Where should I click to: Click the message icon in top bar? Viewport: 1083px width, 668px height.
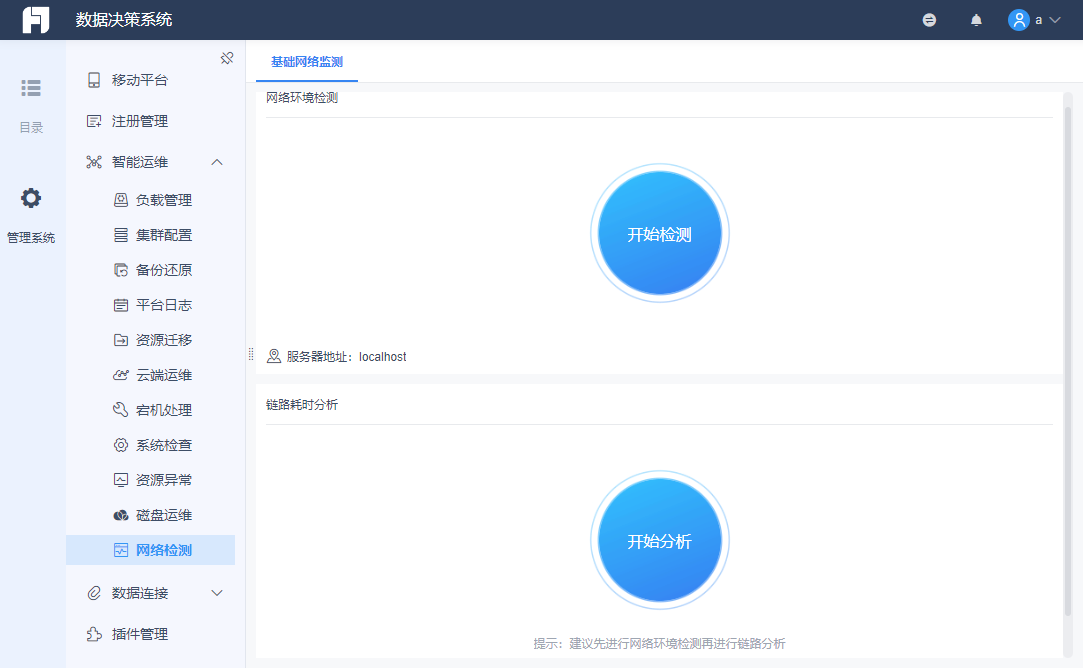[x=930, y=20]
